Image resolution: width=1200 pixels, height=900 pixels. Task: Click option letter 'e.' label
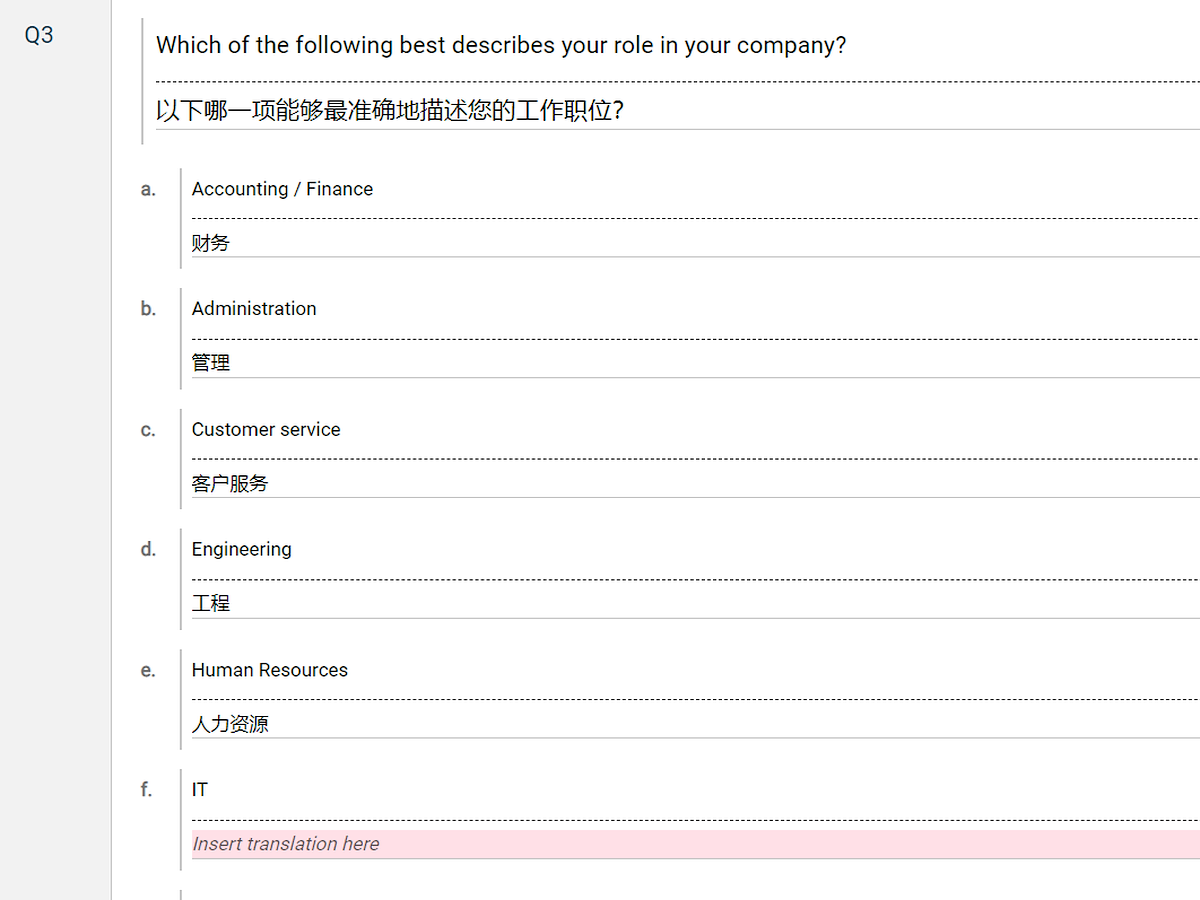[148, 670]
